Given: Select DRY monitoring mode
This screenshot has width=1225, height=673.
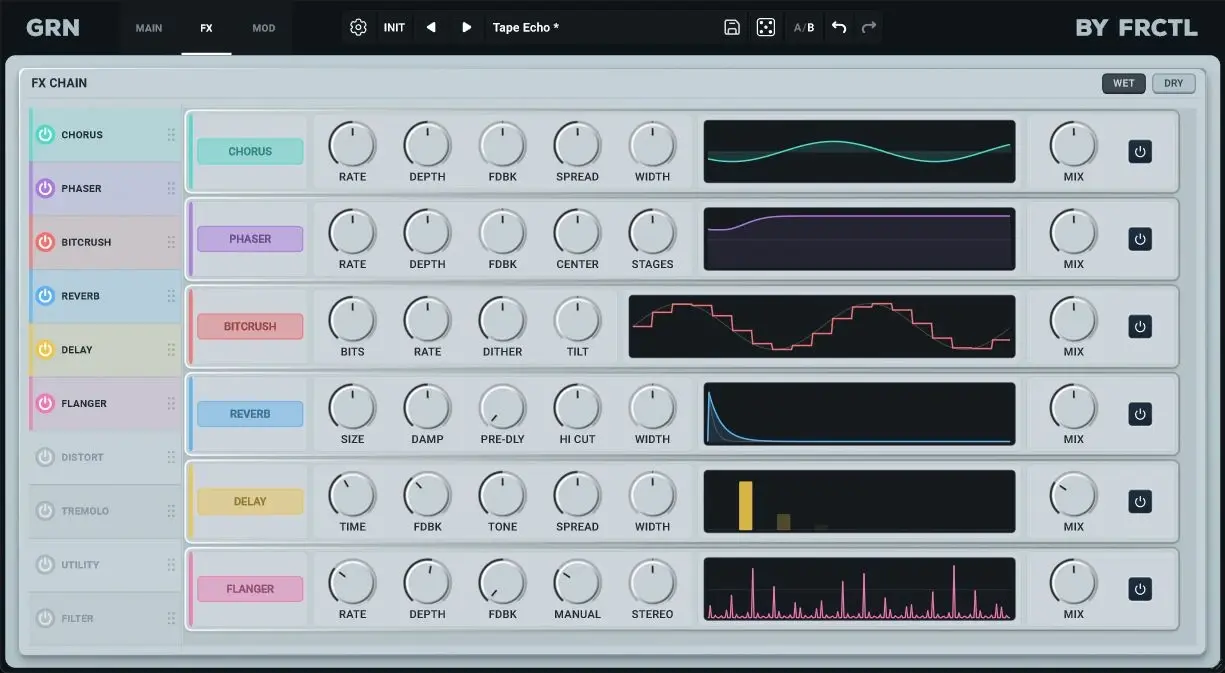Looking at the screenshot, I should click(1174, 83).
